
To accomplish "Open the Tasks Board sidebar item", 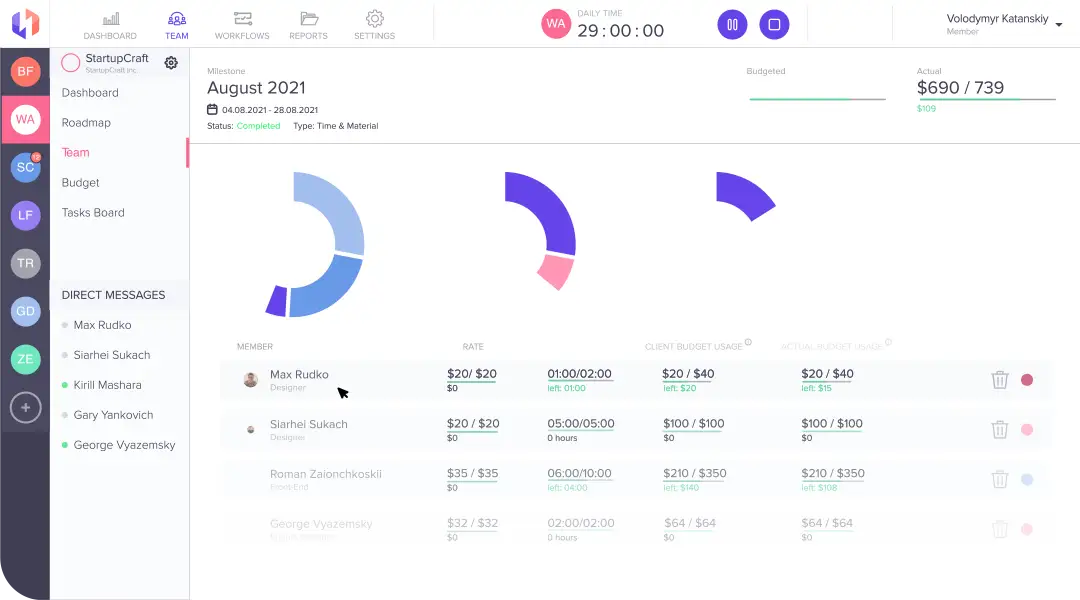I will 93,213.
